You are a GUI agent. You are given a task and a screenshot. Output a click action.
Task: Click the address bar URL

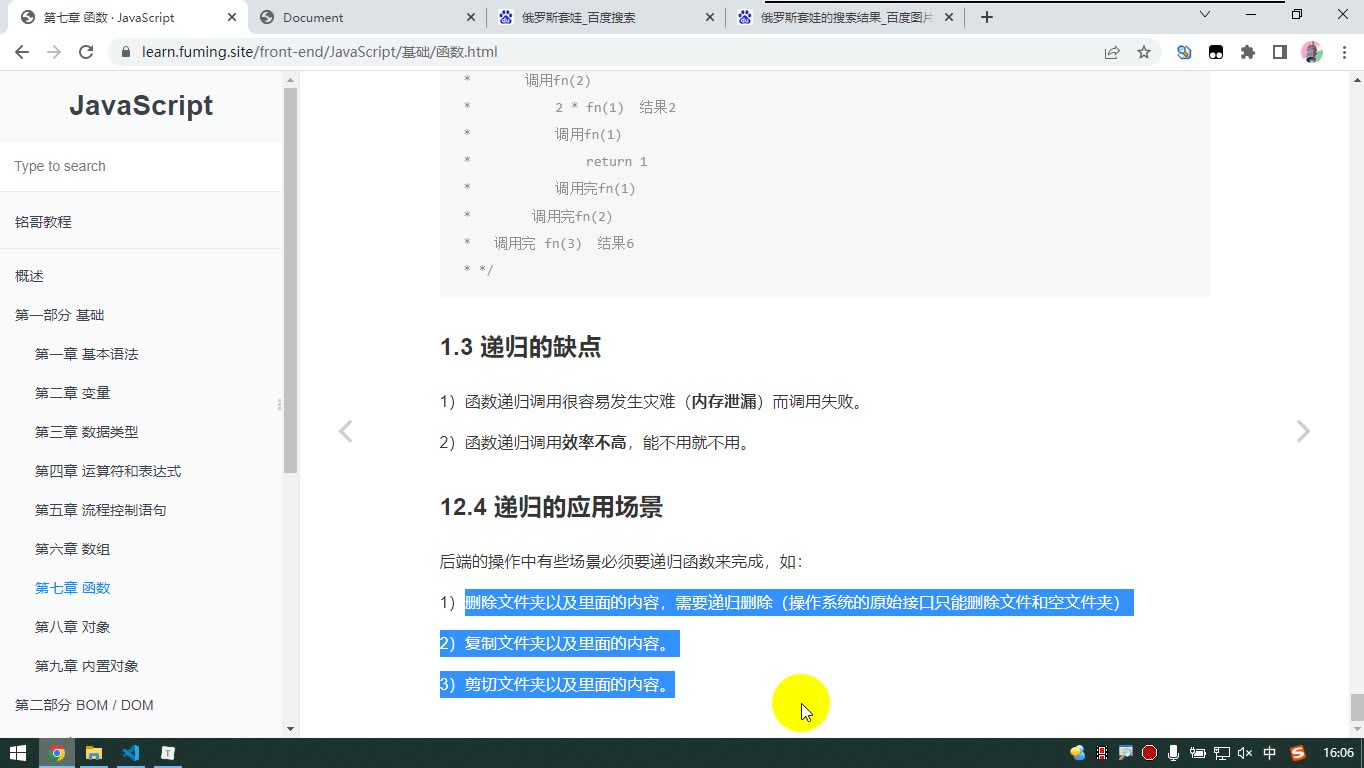pyautogui.click(x=319, y=52)
